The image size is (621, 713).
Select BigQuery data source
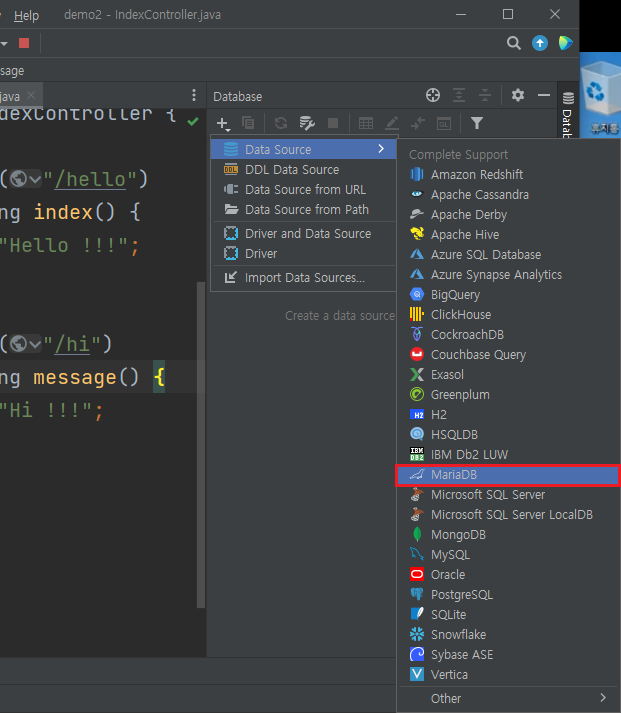(509, 295)
